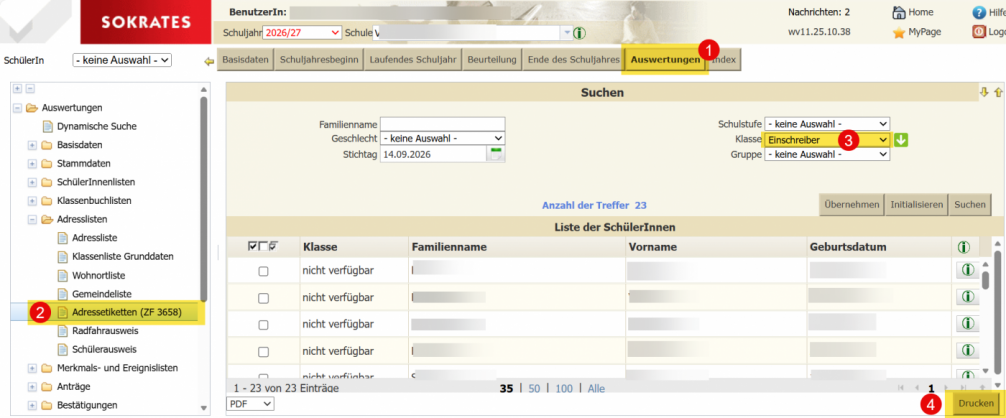This screenshot has height=418, width=1006.
Task: Expand the Basisdaten tree folder
Action: tap(32, 145)
